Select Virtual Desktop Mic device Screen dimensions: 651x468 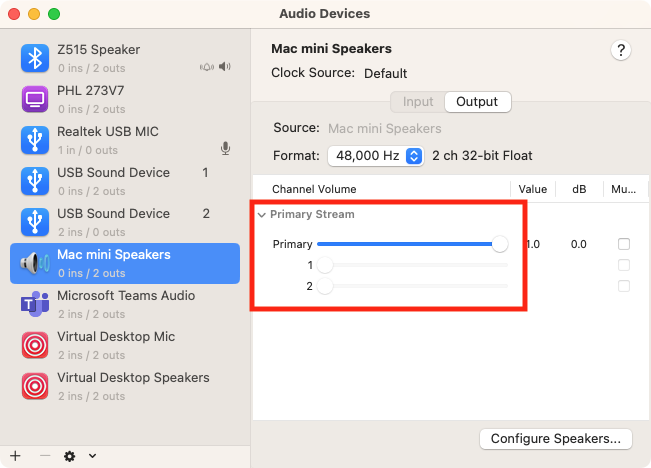[125, 345]
